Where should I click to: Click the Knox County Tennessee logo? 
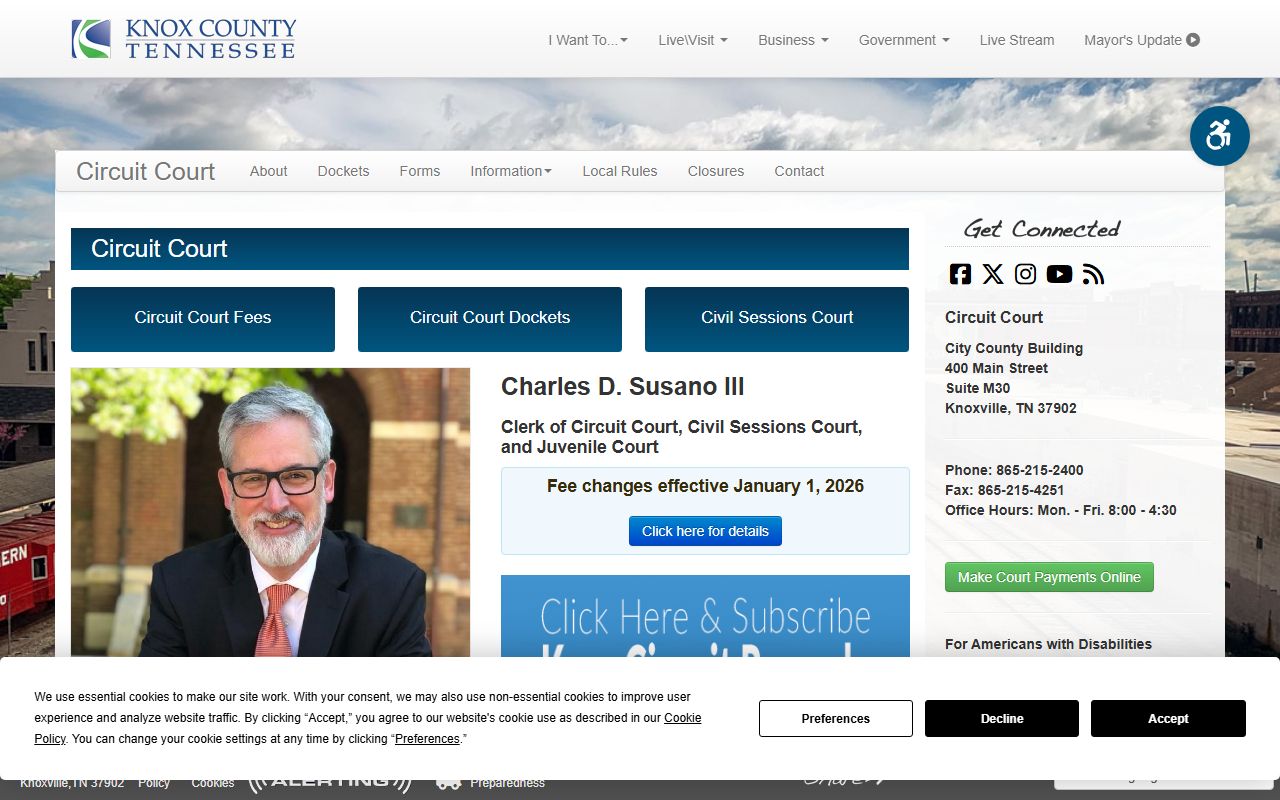pos(184,39)
